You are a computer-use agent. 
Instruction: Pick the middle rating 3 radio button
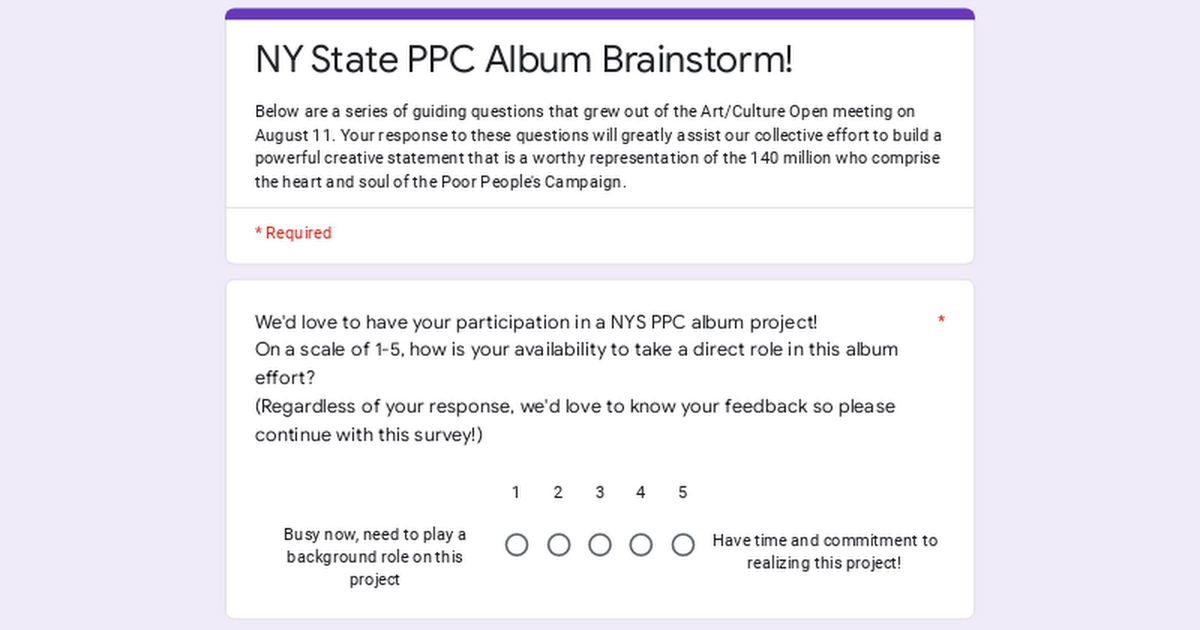point(600,545)
